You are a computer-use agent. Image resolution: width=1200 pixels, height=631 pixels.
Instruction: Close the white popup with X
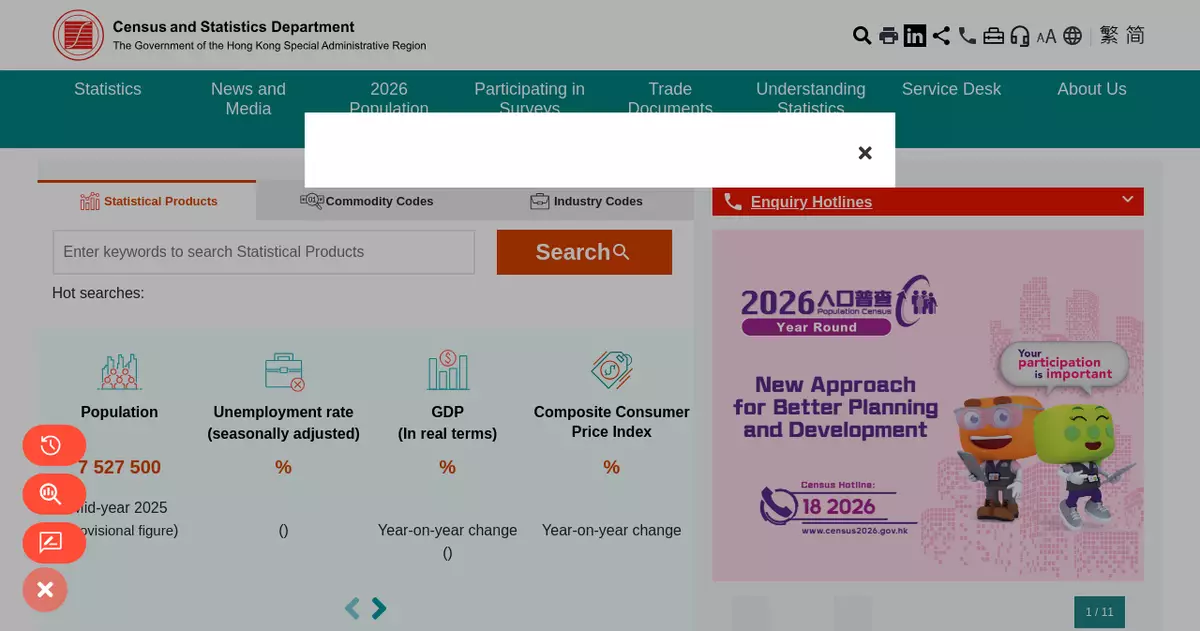[x=865, y=153]
